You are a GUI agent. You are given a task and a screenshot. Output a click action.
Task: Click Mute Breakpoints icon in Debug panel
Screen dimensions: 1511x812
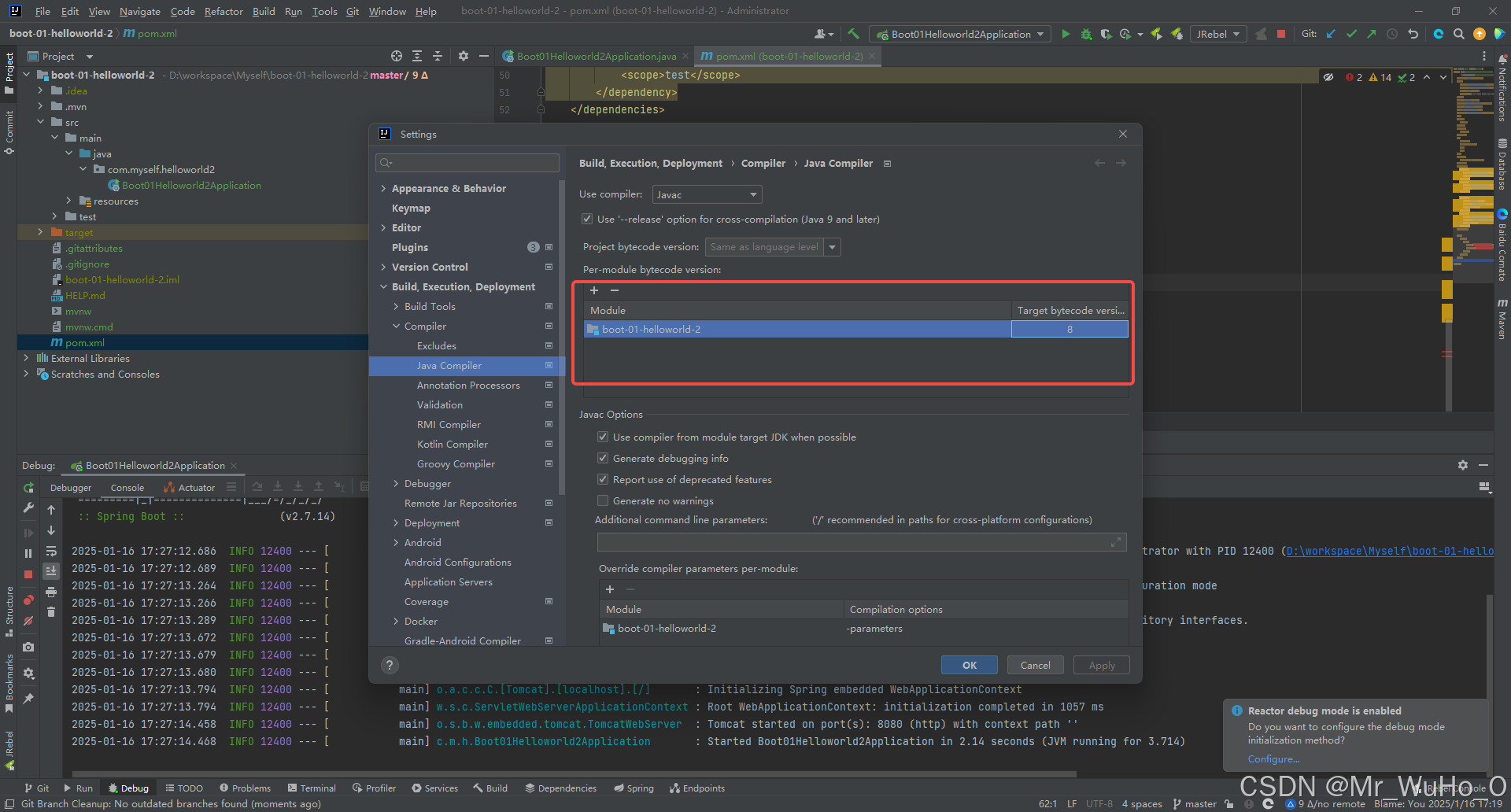(x=28, y=621)
